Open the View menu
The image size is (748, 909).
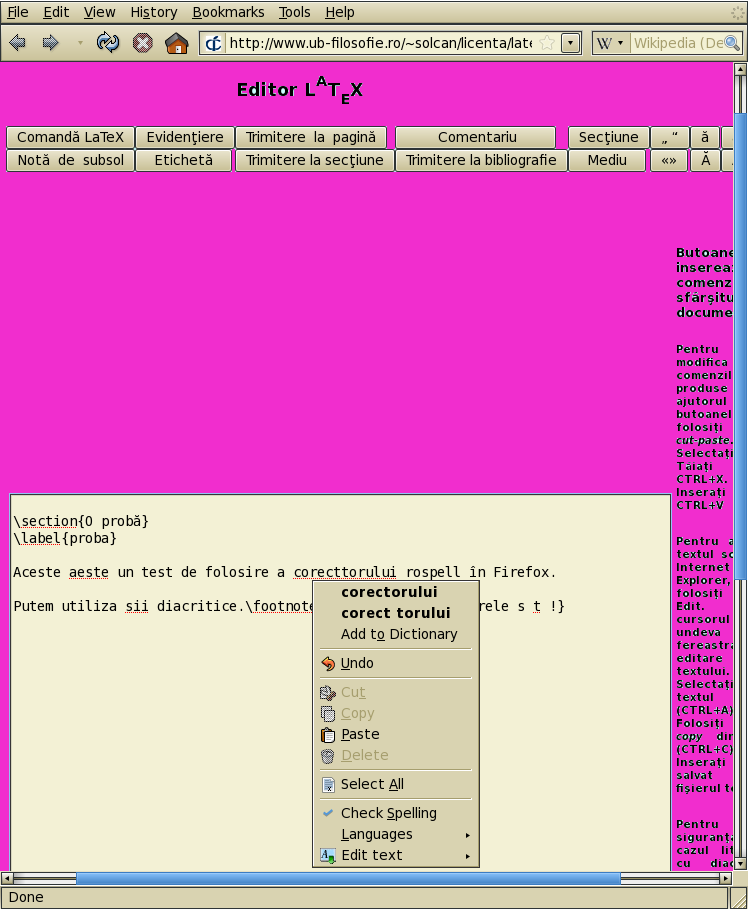click(99, 12)
